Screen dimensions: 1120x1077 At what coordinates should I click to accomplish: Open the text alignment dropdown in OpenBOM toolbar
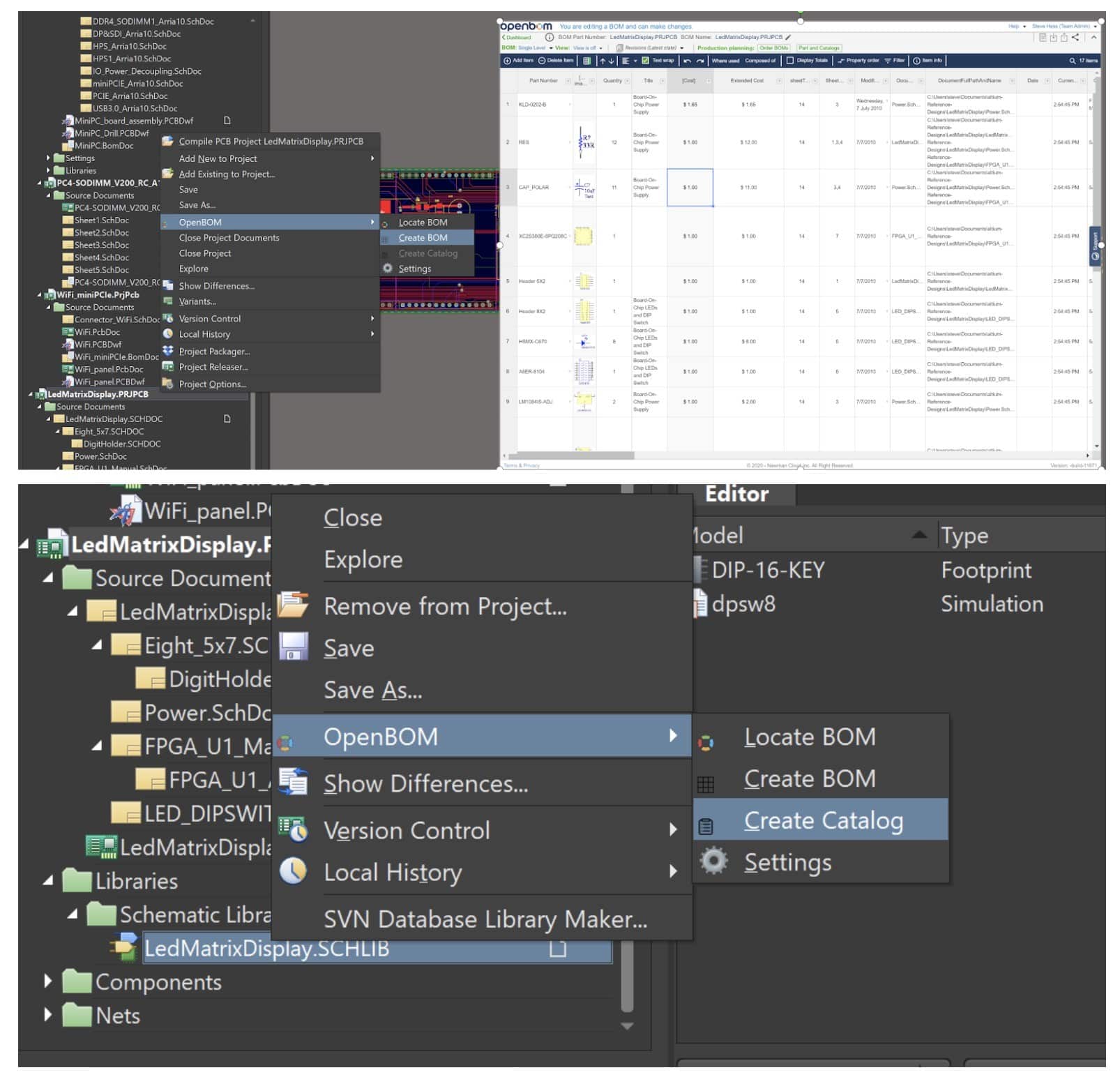tap(629, 61)
